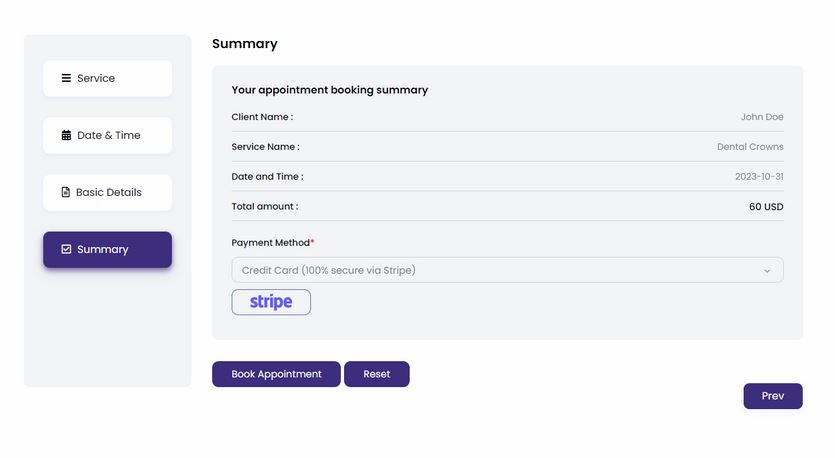This screenshot has width=835, height=458.
Task: Click Book Appointment button
Action: [276, 374]
